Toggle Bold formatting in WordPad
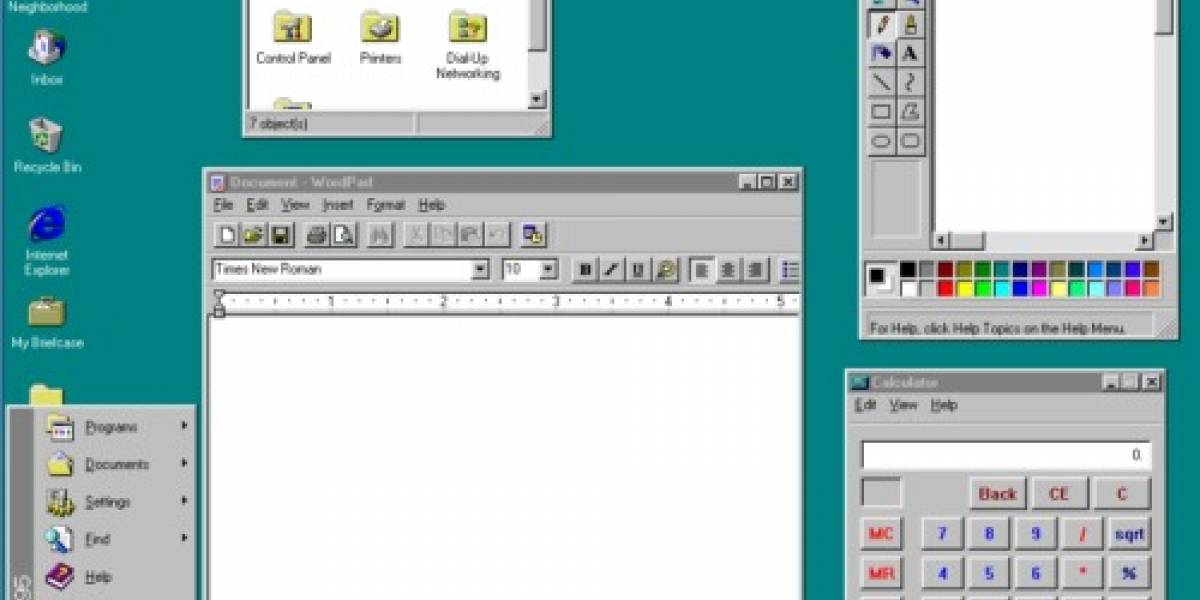This screenshot has height=600, width=1200. tap(585, 269)
